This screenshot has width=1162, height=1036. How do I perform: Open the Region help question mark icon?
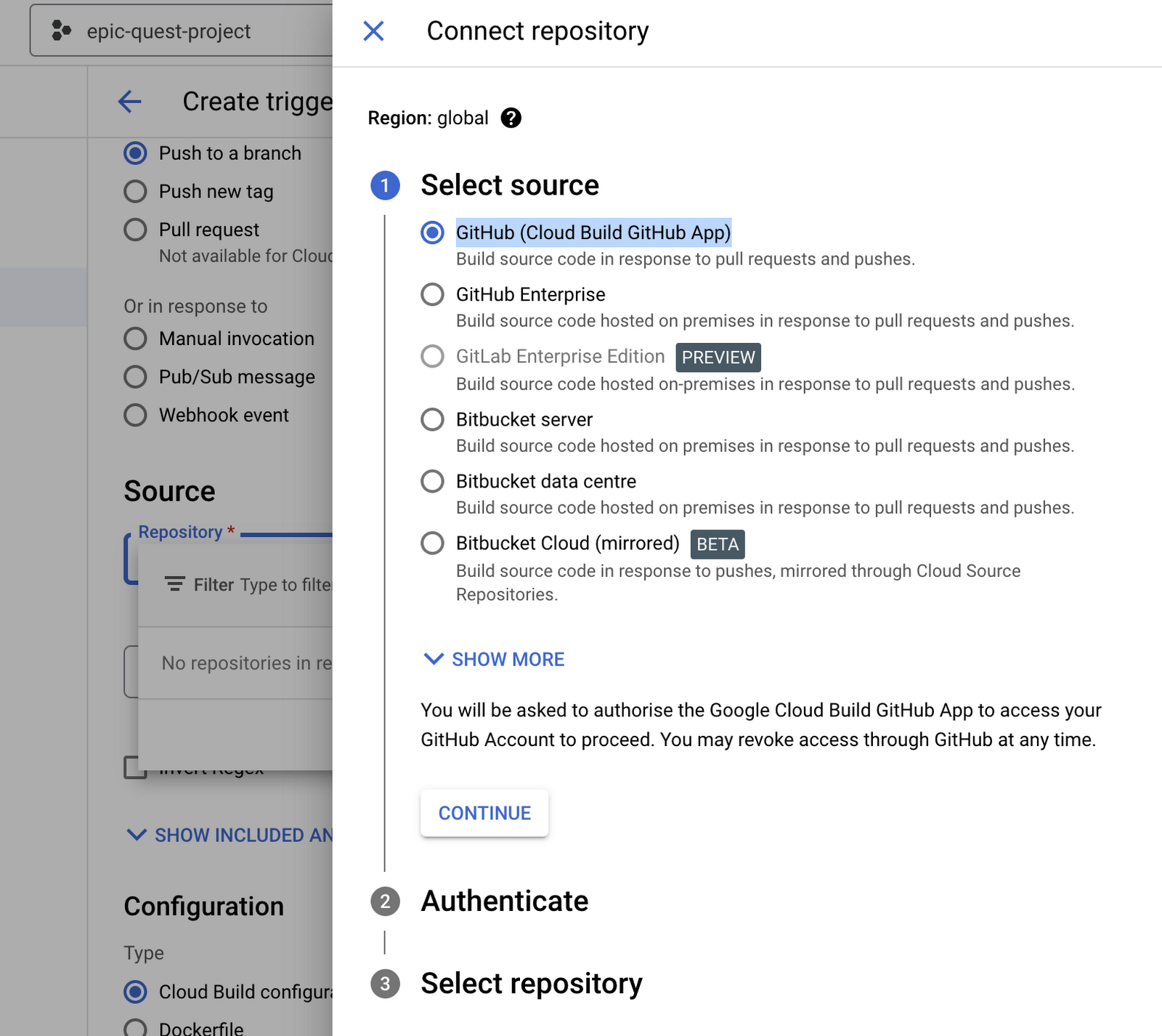click(511, 118)
